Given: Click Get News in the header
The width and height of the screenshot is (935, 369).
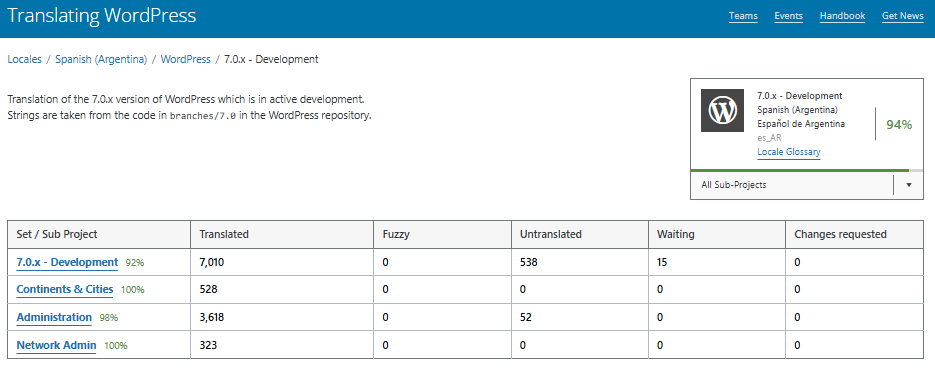Looking at the screenshot, I should point(903,16).
